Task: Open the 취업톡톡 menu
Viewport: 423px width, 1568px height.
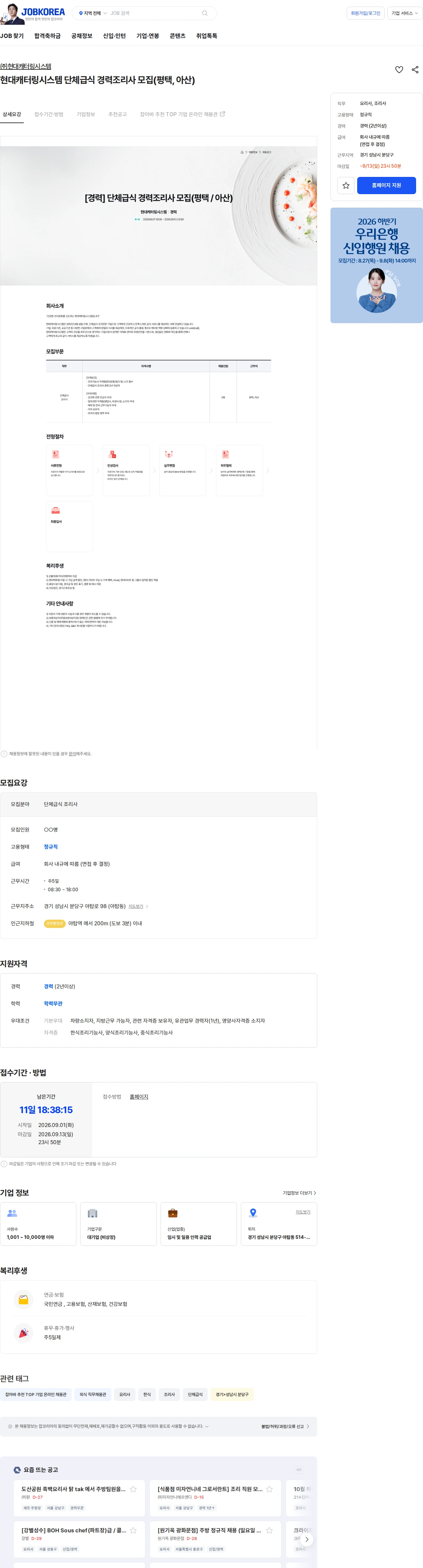Action: 207,36
